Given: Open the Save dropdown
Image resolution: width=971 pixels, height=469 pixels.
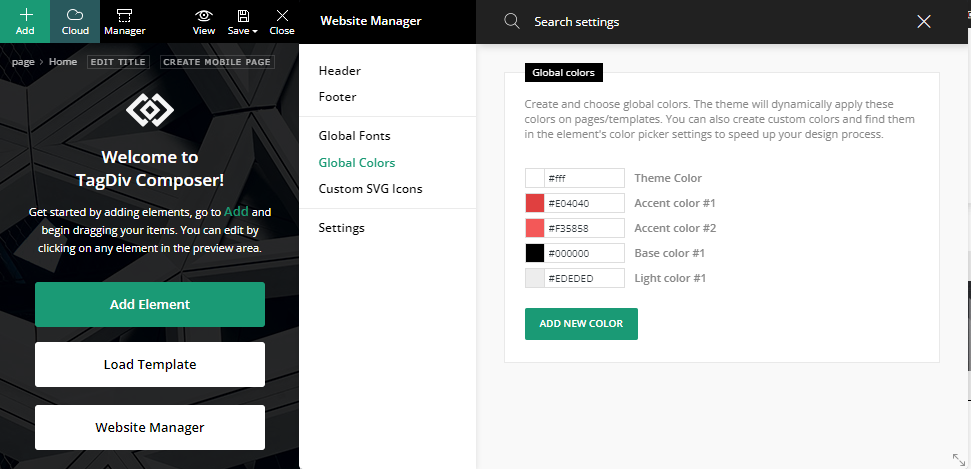Looking at the screenshot, I should [243, 22].
